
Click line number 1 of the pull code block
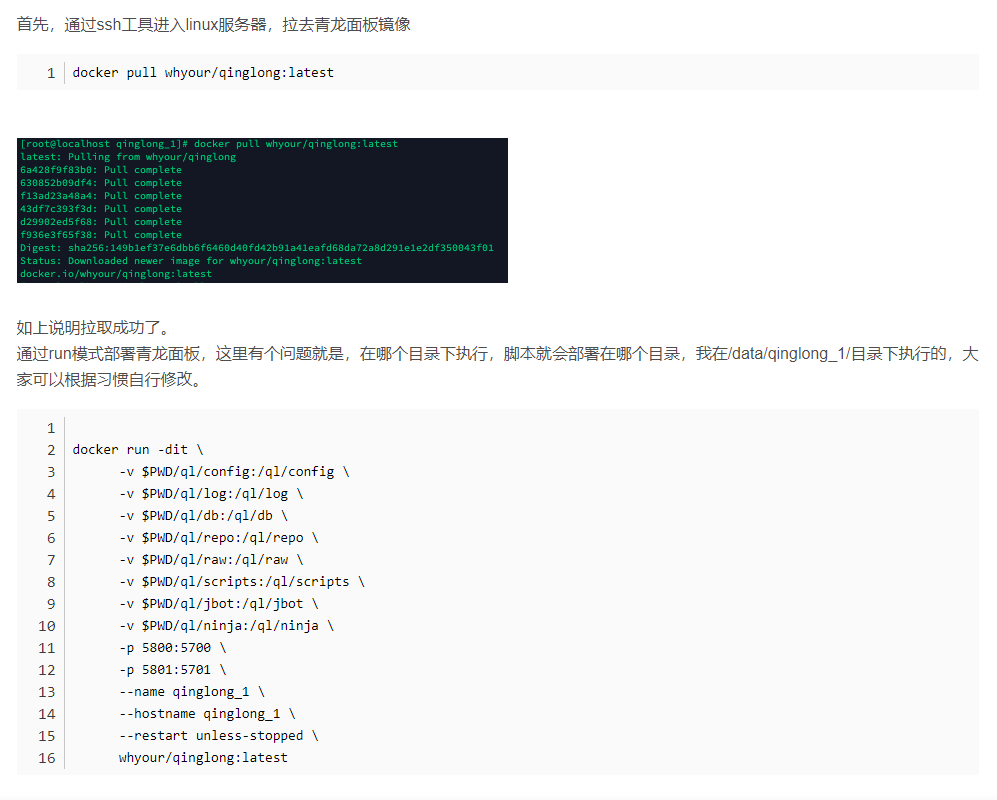[51, 73]
